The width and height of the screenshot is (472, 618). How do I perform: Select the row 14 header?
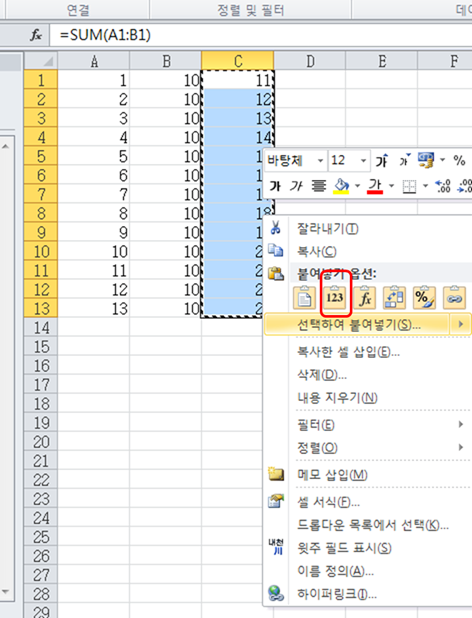click(41, 328)
